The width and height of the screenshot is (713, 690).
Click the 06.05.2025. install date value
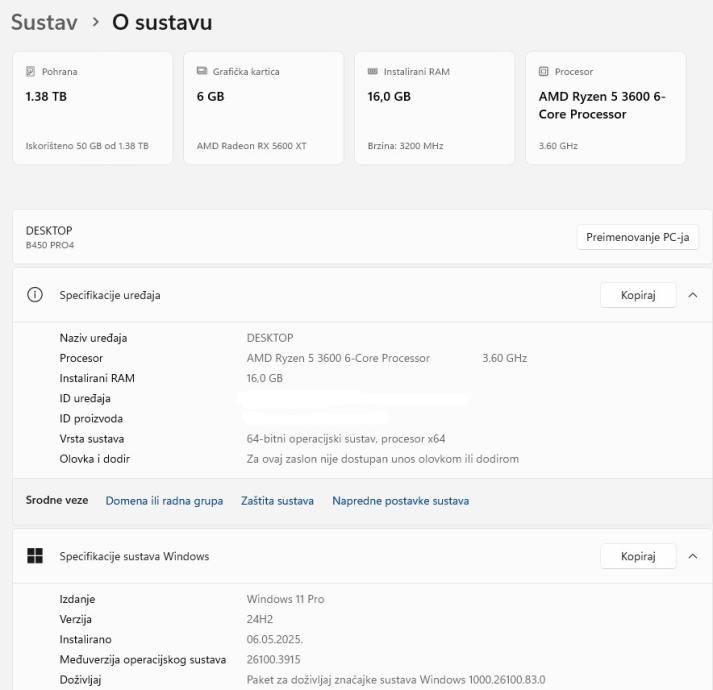point(275,639)
